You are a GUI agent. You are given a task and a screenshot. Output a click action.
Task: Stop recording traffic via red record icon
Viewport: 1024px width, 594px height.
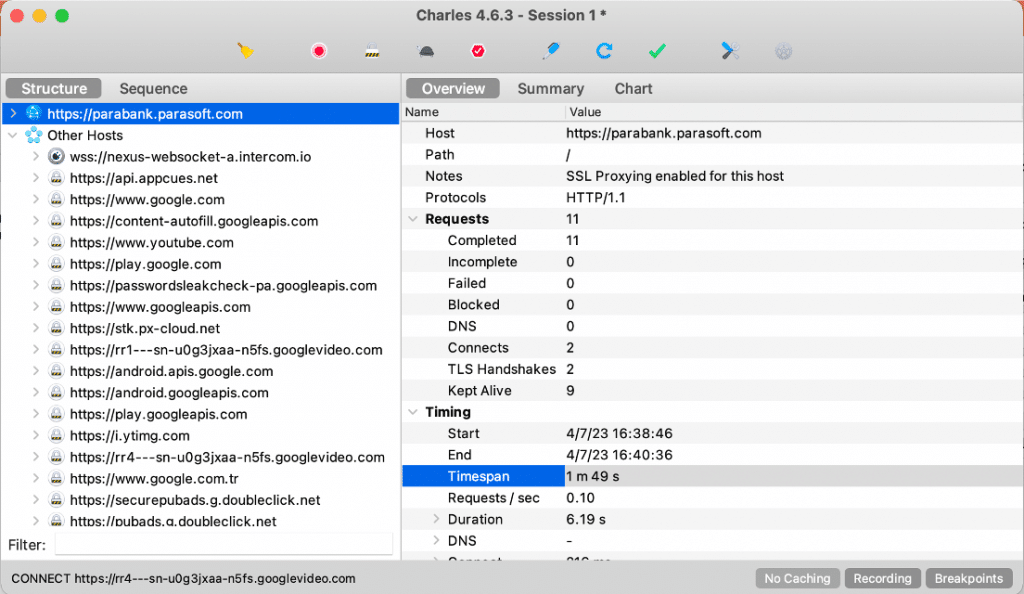(x=319, y=50)
